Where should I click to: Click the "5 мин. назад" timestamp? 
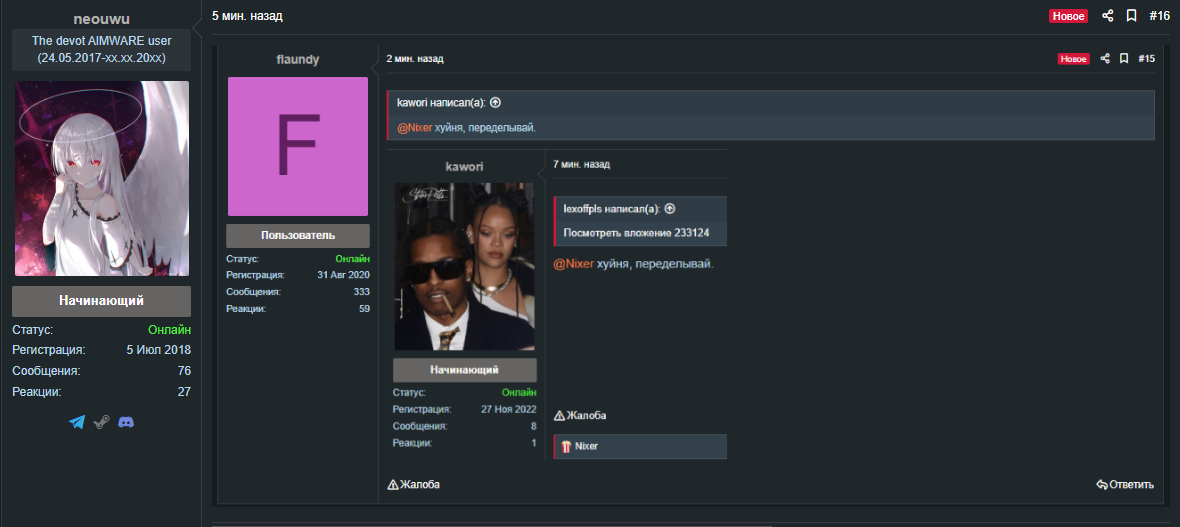click(x=247, y=17)
